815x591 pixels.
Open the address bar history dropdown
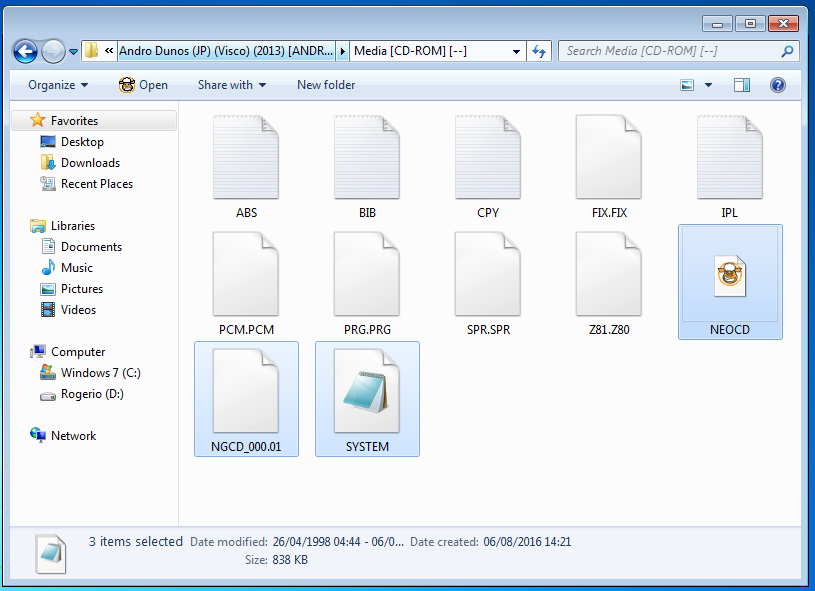[517, 51]
